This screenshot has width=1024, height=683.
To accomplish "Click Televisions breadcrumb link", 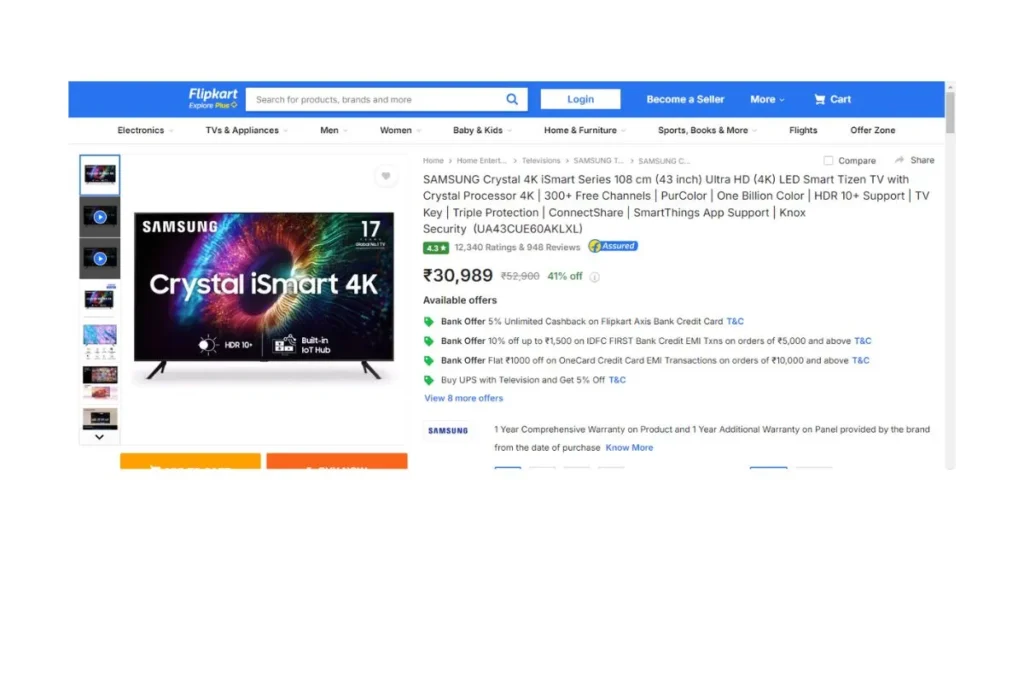I will pyautogui.click(x=541, y=161).
